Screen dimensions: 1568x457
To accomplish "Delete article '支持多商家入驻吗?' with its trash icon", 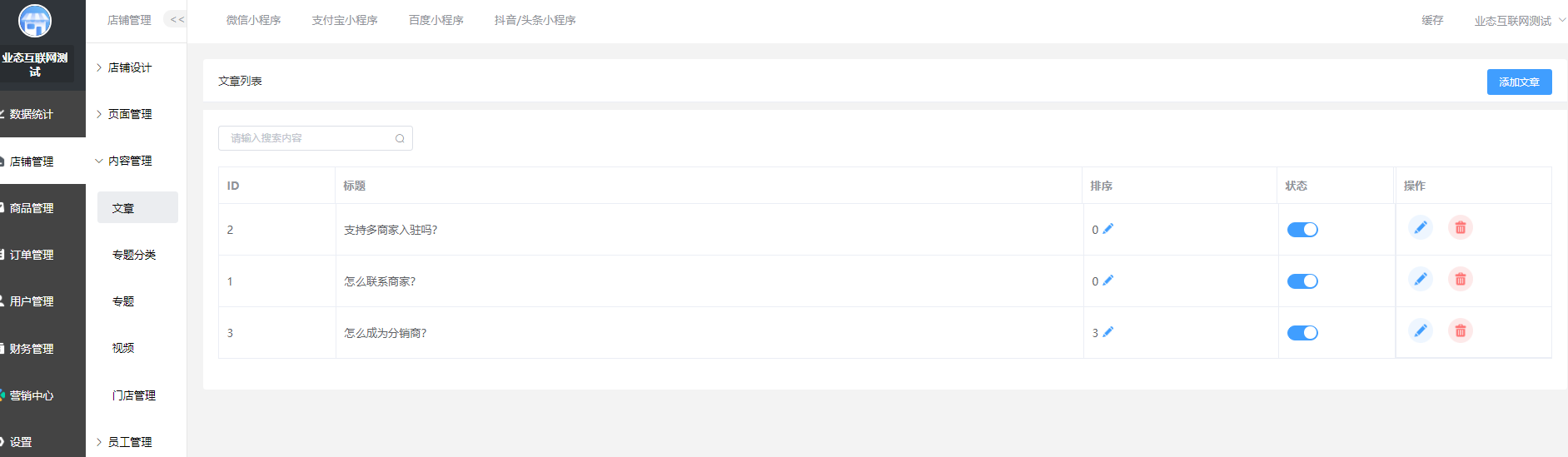I will [1461, 227].
